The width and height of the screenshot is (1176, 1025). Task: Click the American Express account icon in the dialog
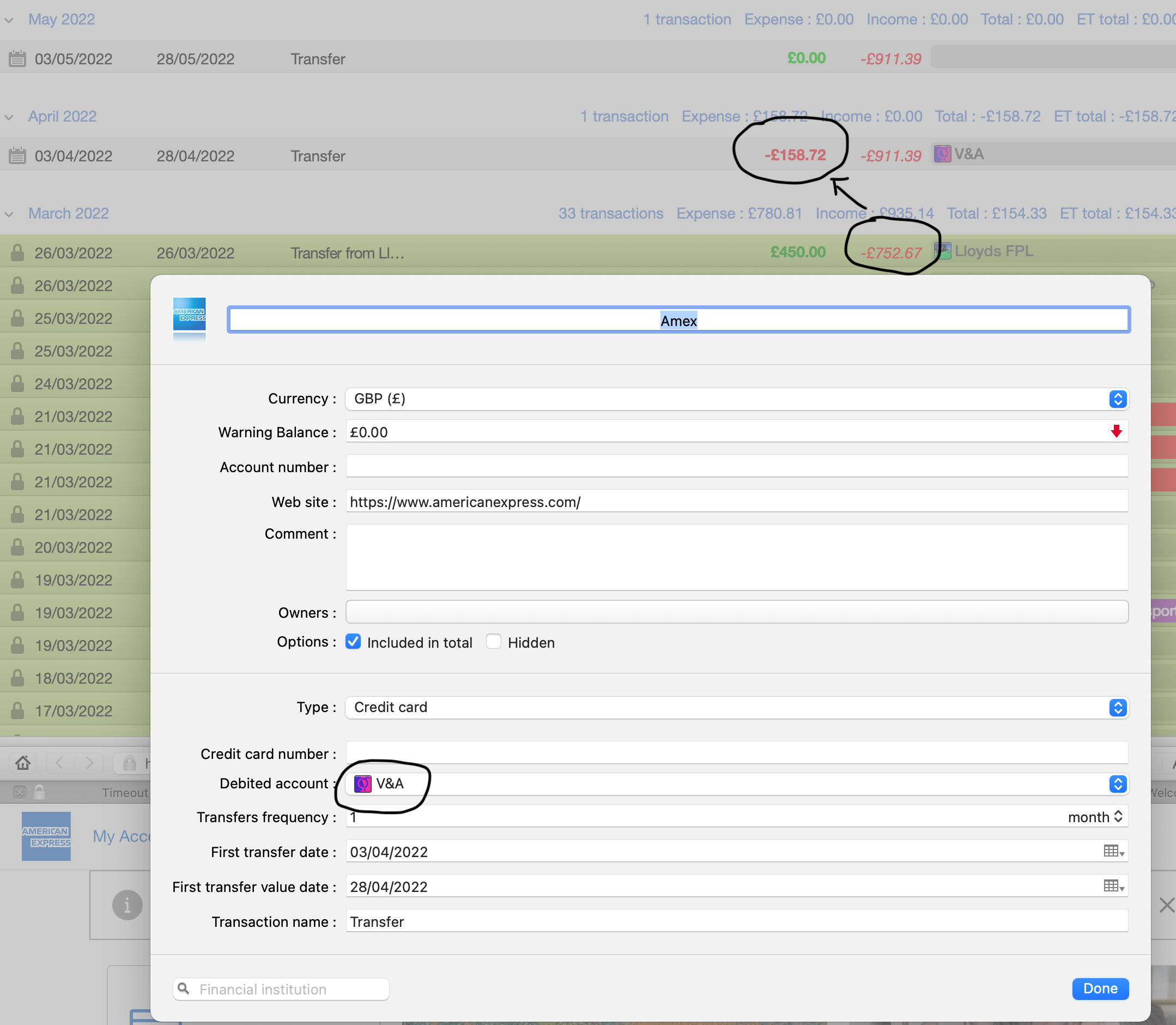click(x=189, y=314)
